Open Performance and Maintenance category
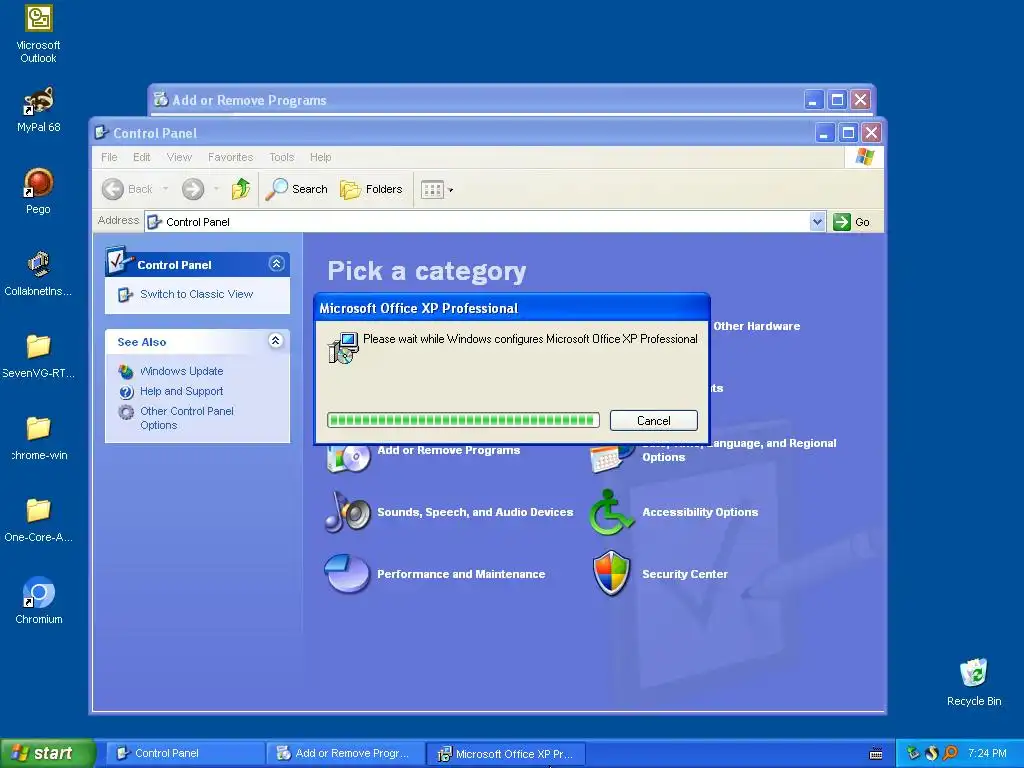The width and height of the screenshot is (1024, 768). pos(461,574)
